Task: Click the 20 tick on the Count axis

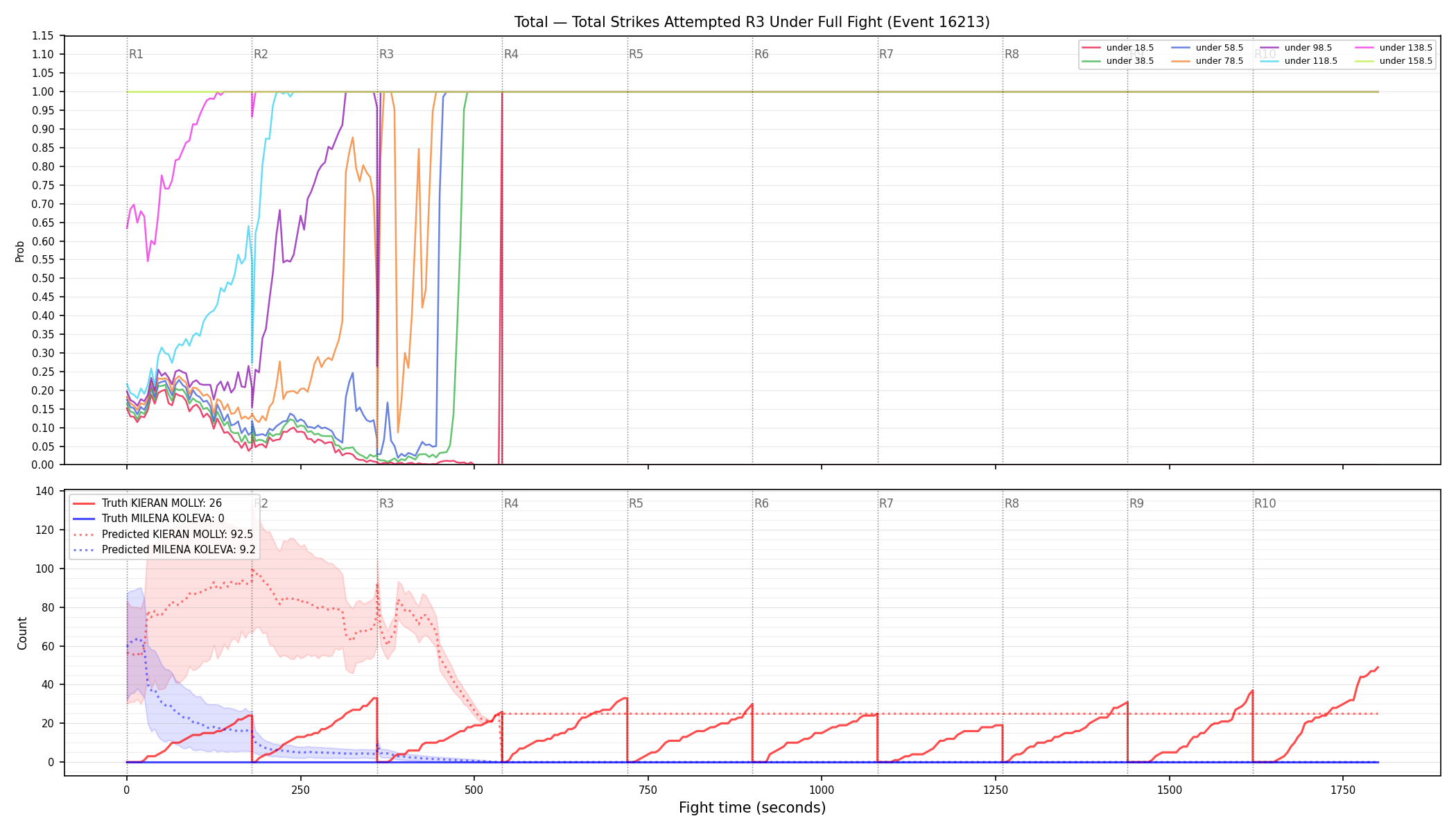Action: (48, 723)
